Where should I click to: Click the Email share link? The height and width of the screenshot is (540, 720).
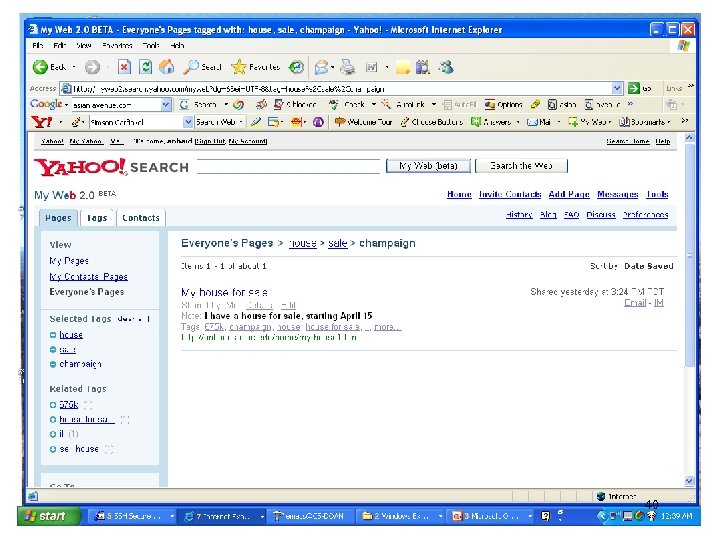(x=635, y=303)
